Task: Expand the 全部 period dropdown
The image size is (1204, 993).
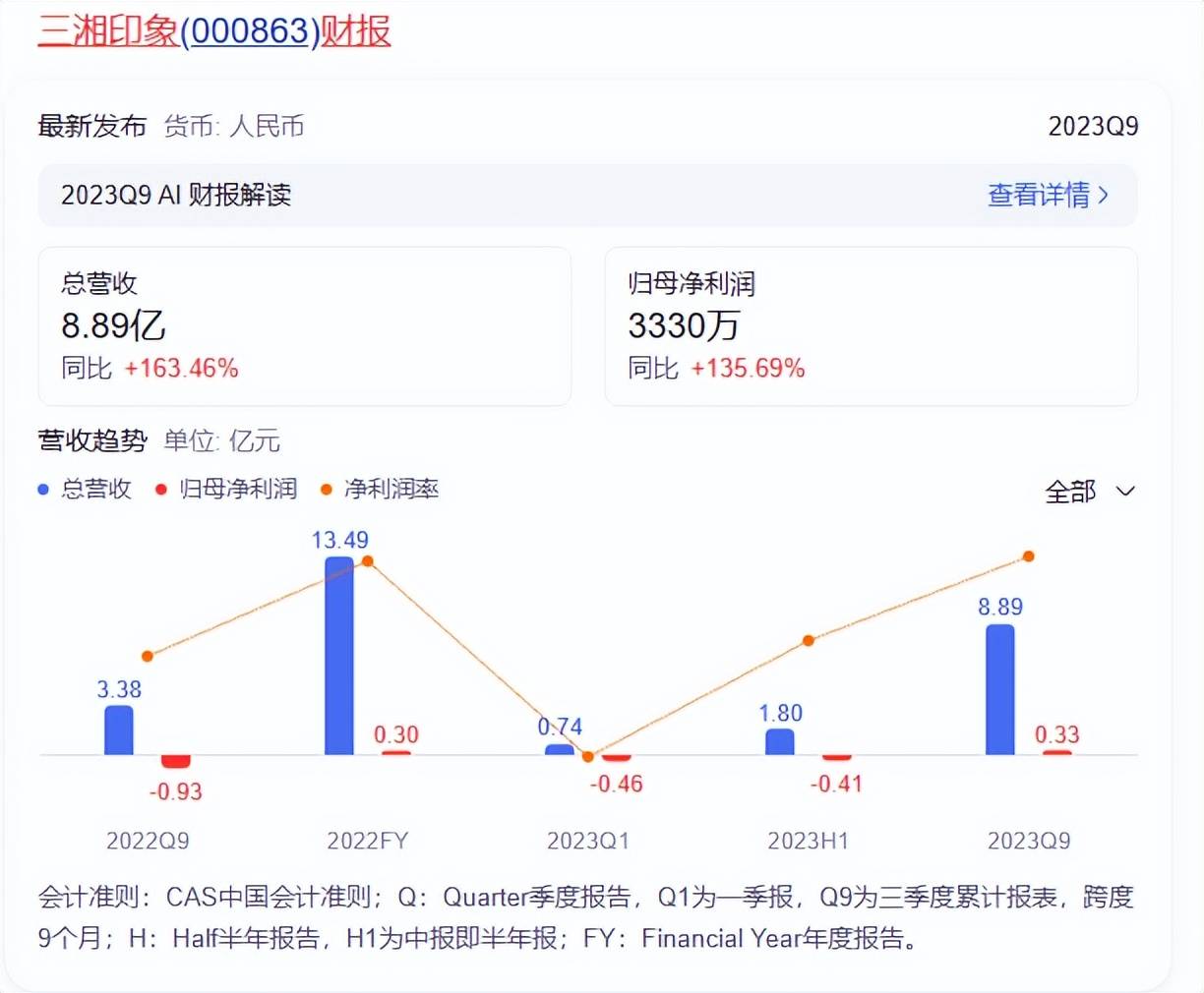Action: [x=1090, y=491]
